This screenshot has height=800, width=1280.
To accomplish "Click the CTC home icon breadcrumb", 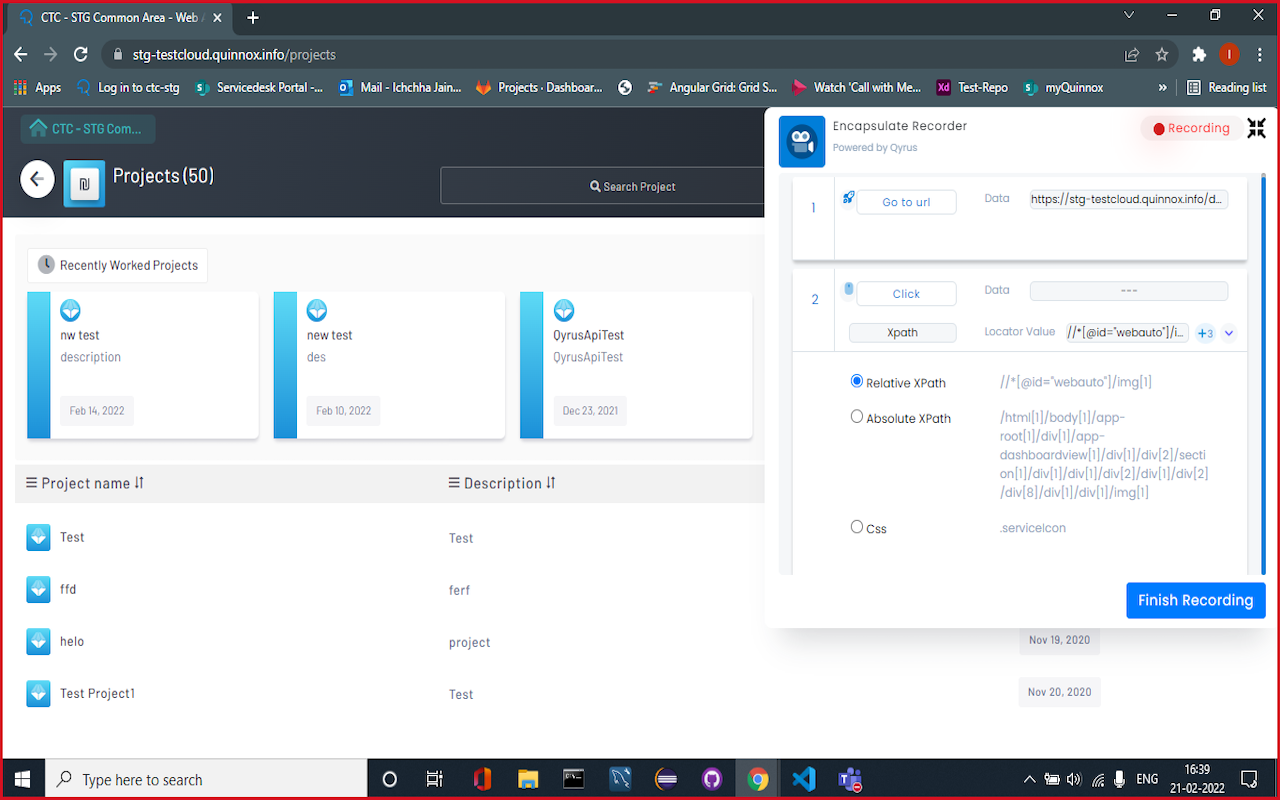I will point(39,128).
